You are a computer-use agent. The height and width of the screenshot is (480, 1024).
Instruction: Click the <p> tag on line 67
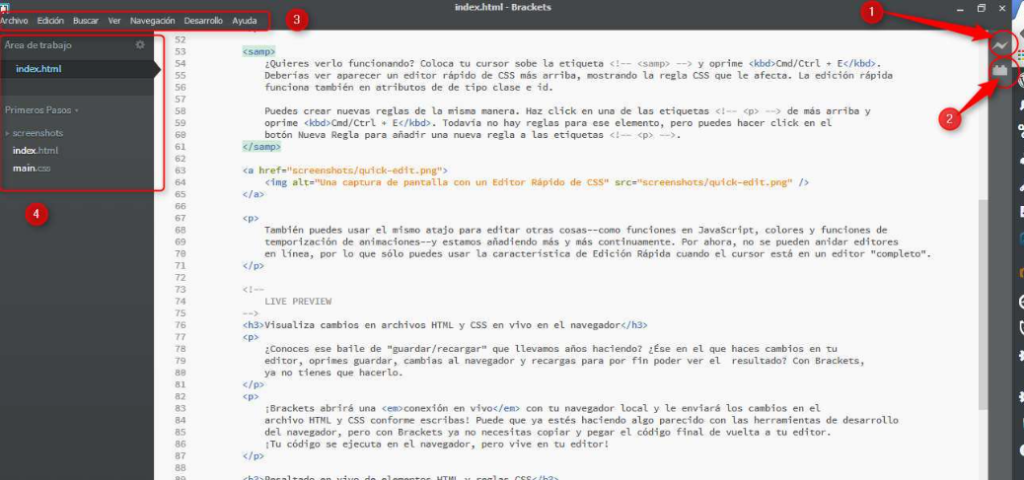251,218
